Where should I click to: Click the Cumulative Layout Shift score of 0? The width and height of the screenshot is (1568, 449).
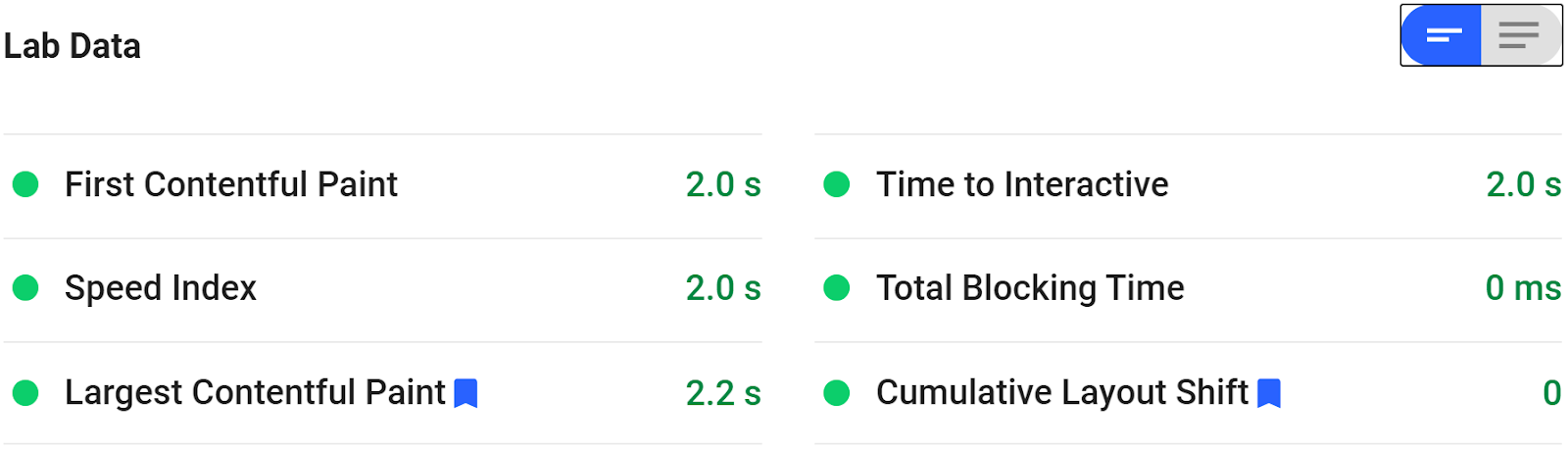(1552, 393)
